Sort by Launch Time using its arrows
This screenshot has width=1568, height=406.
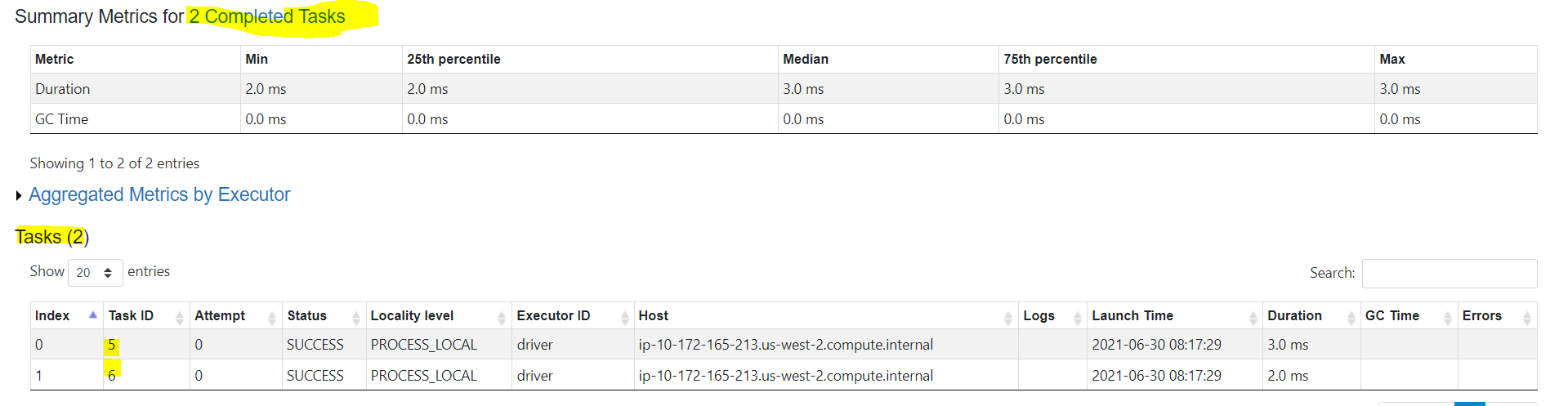point(1253,317)
